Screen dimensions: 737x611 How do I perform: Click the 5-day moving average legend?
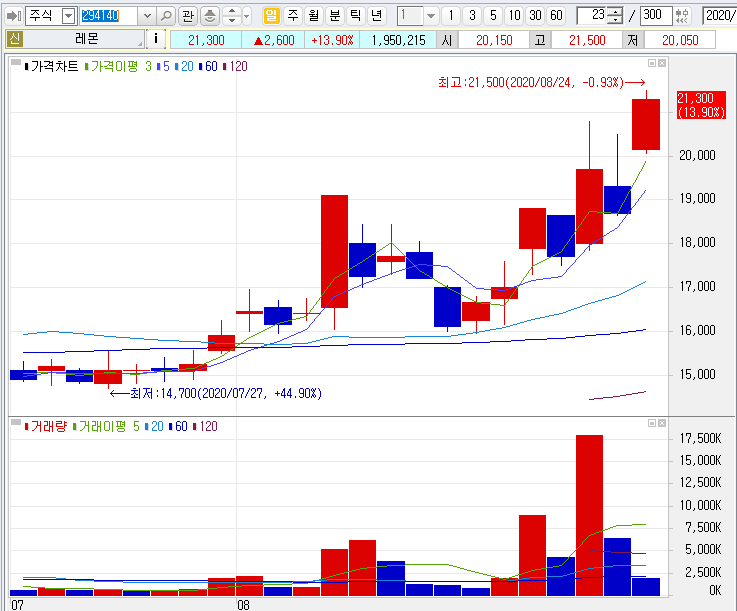(163, 66)
